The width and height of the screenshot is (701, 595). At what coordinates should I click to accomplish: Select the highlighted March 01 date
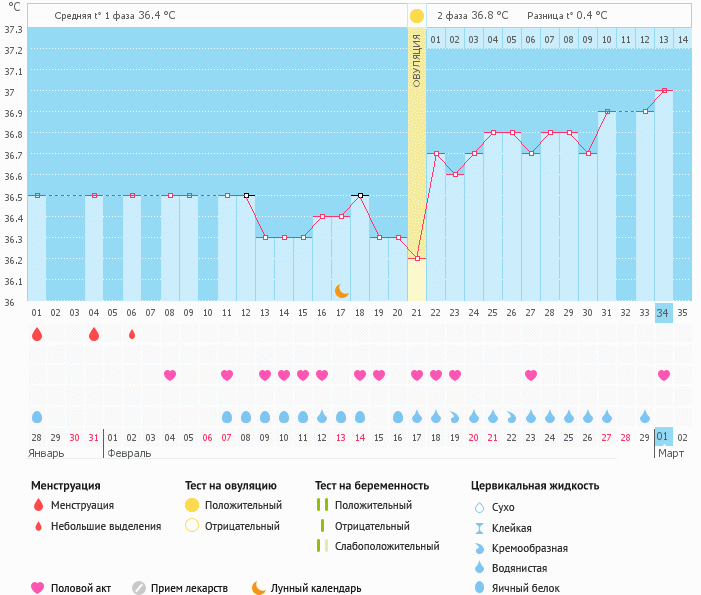pyautogui.click(x=662, y=437)
